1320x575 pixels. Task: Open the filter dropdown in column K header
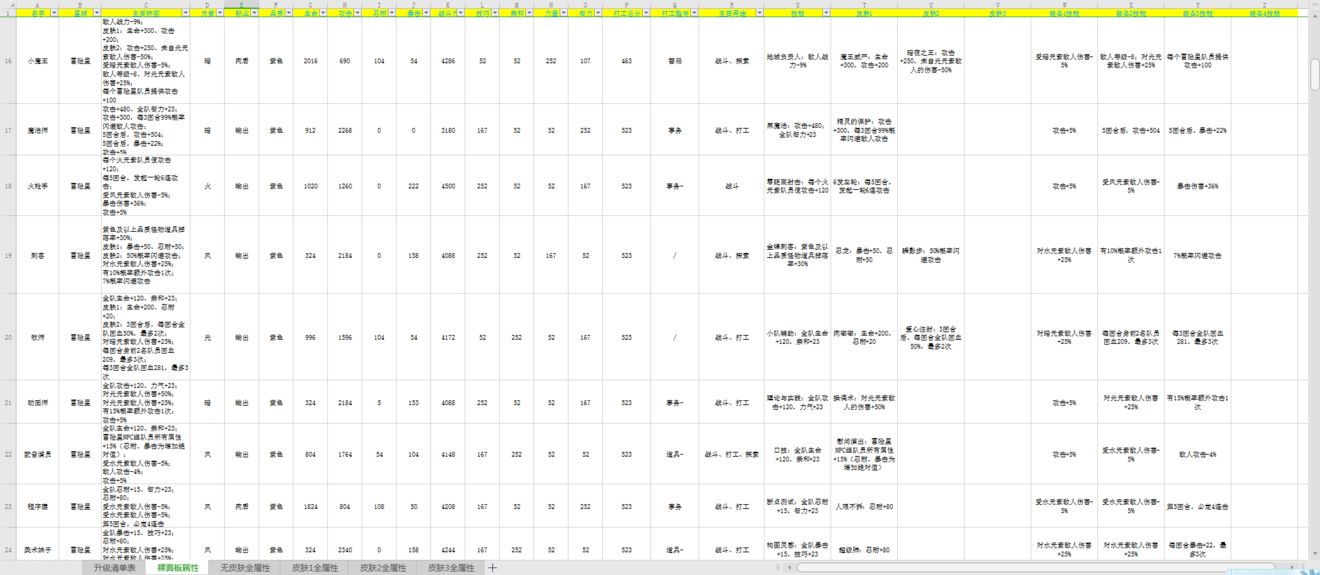click(x=460, y=14)
